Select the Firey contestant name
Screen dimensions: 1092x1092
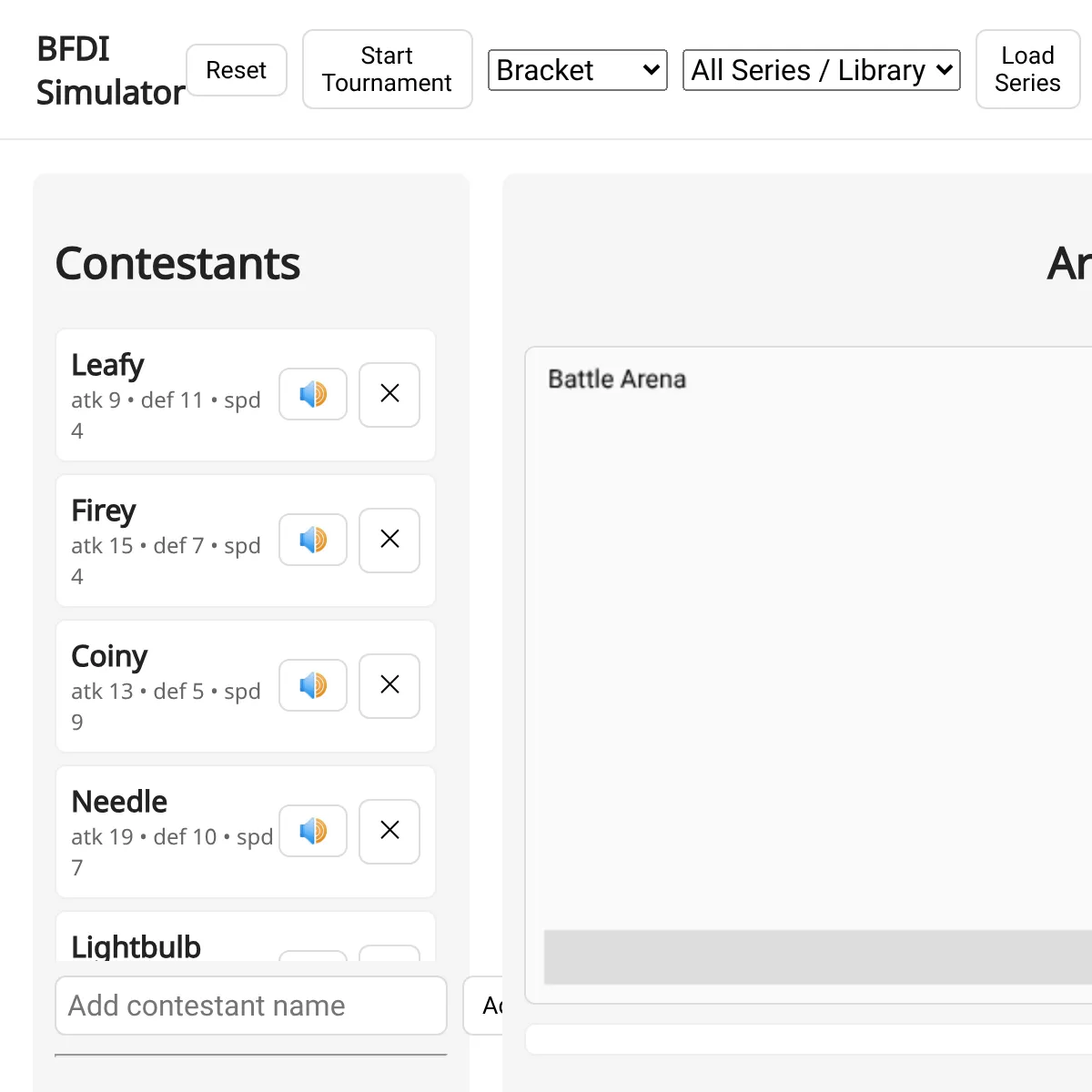pyautogui.click(x=104, y=511)
